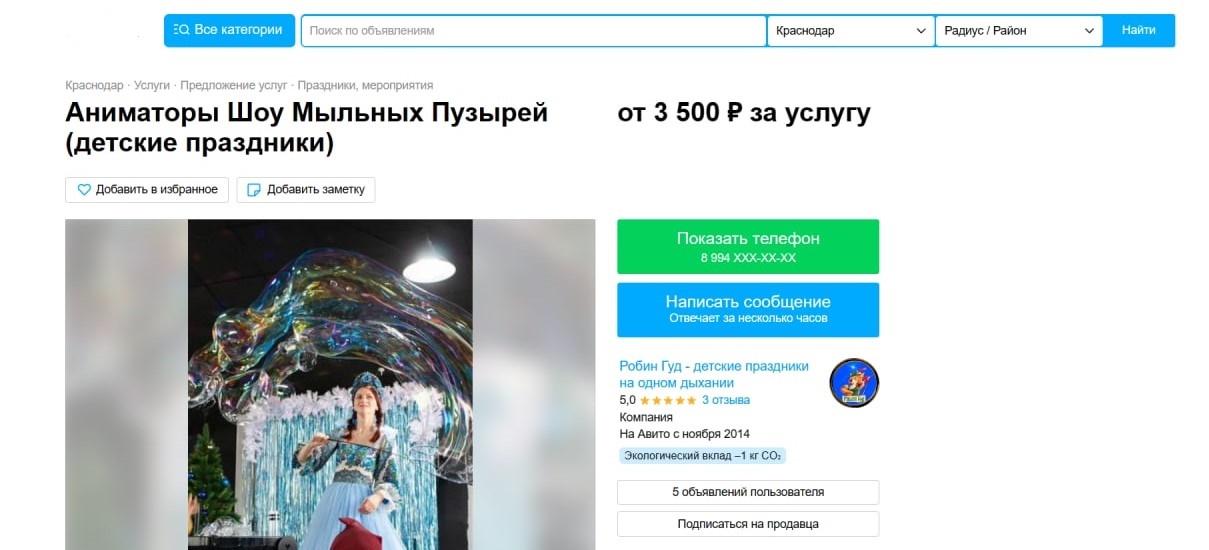The image size is (1209, 550).
Task: Click the star rating icons
Action: (667, 400)
